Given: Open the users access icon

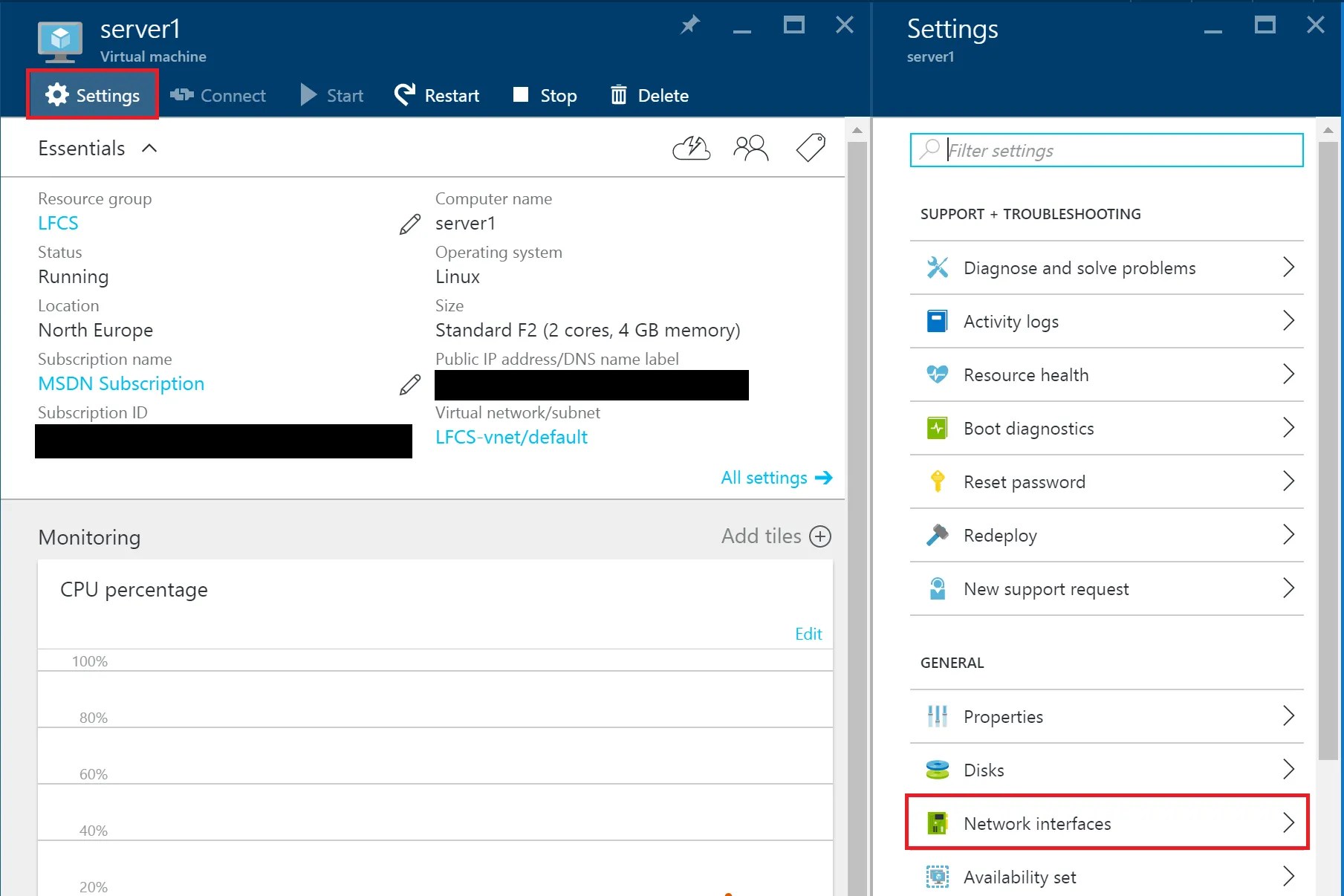Looking at the screenshot, I should [750, 148].
